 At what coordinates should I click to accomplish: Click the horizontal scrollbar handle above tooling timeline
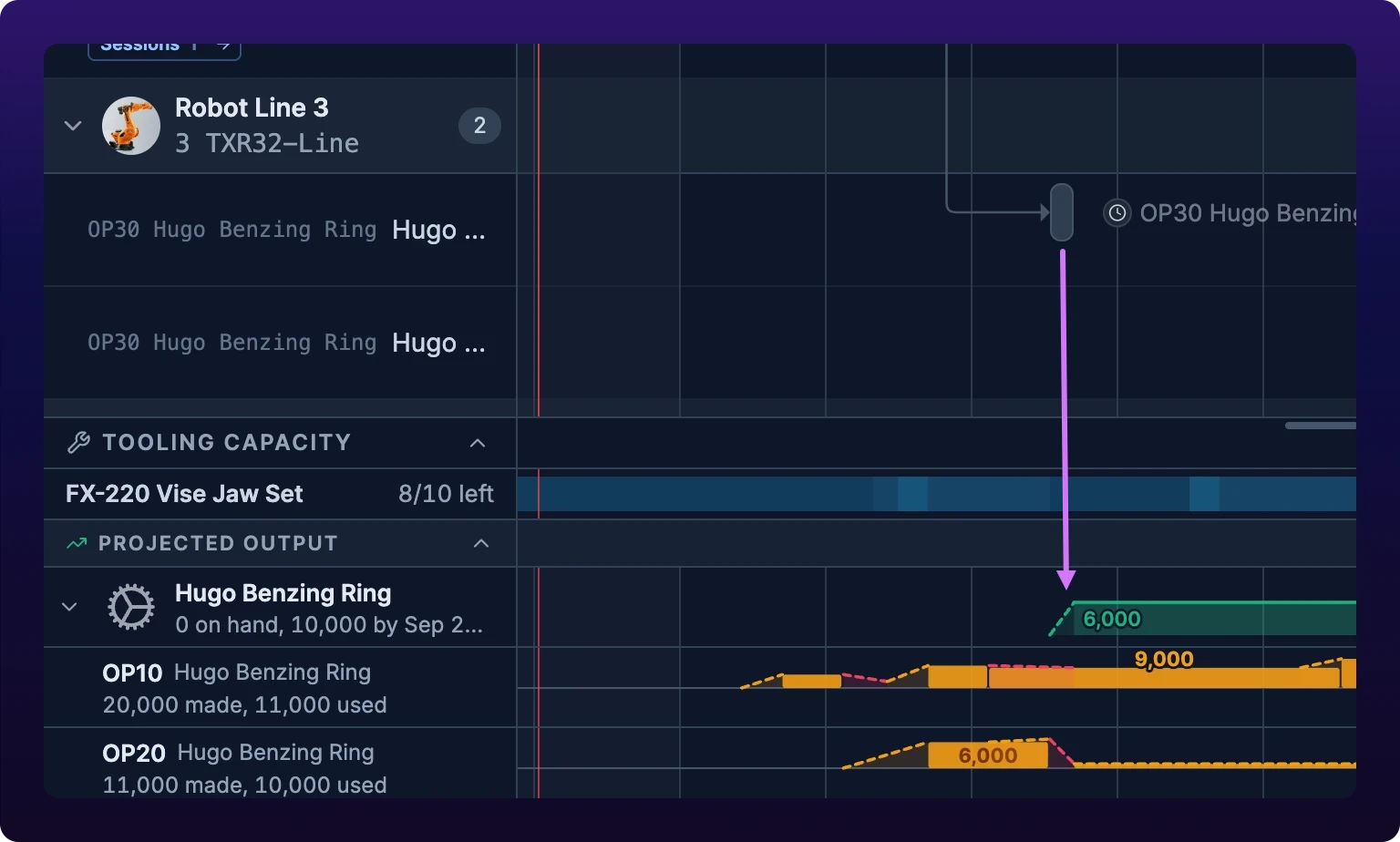(1321, 426)
